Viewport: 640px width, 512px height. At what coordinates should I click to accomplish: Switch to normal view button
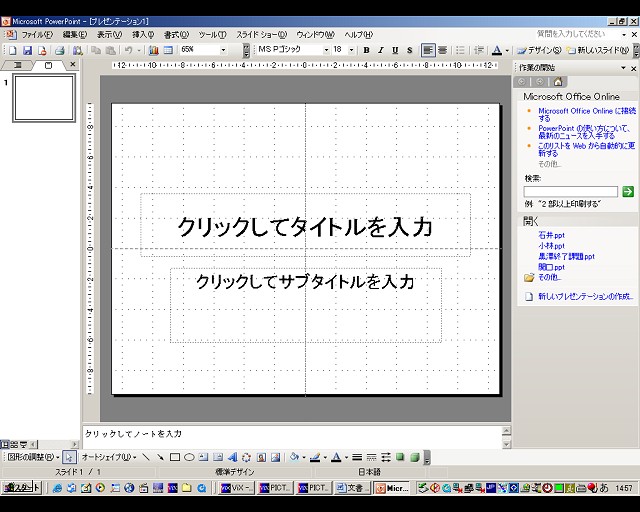[5, 444]
